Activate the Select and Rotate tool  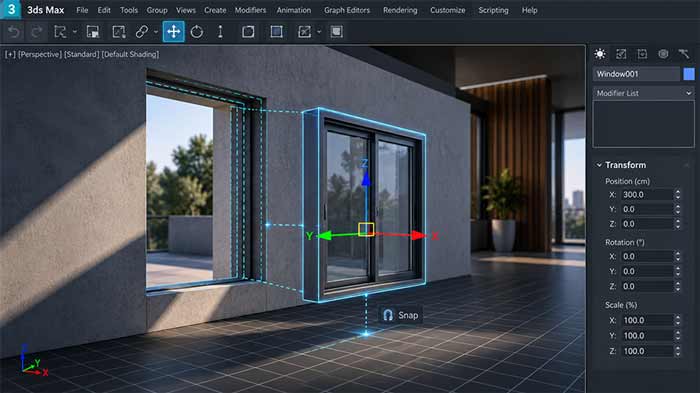pyautogui.click(x=197, y=32)
